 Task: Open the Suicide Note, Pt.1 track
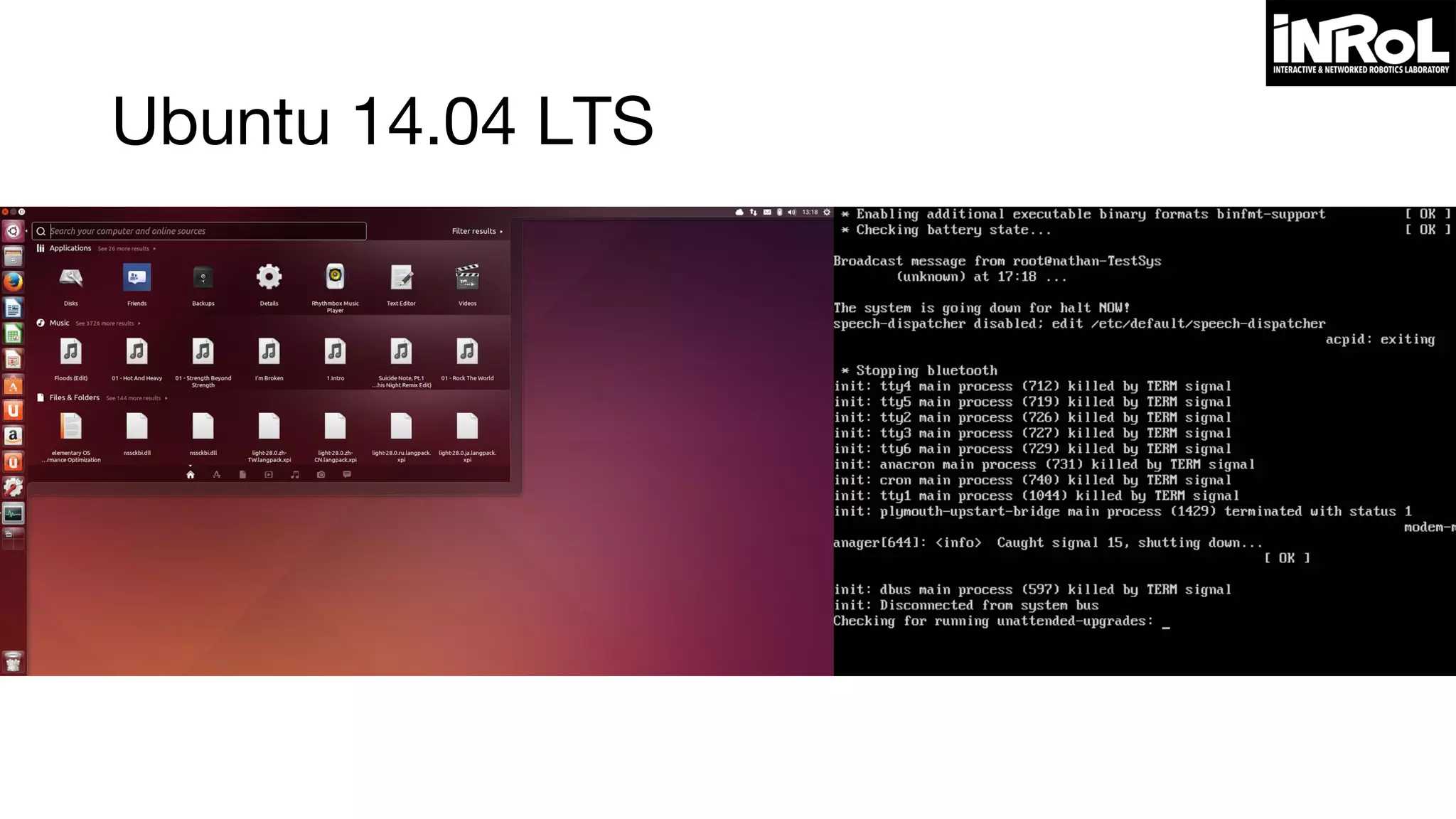click(401, 363)
